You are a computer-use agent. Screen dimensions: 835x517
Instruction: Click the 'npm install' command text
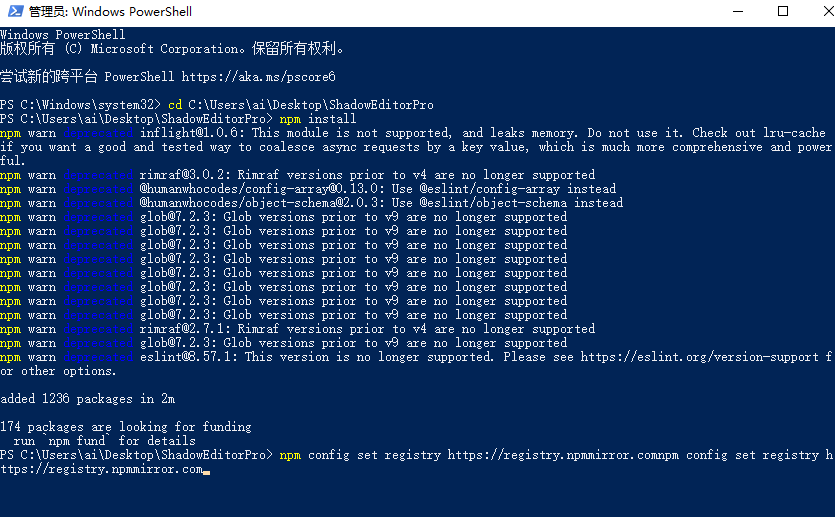pyautogui.click(x=318, y=119)
